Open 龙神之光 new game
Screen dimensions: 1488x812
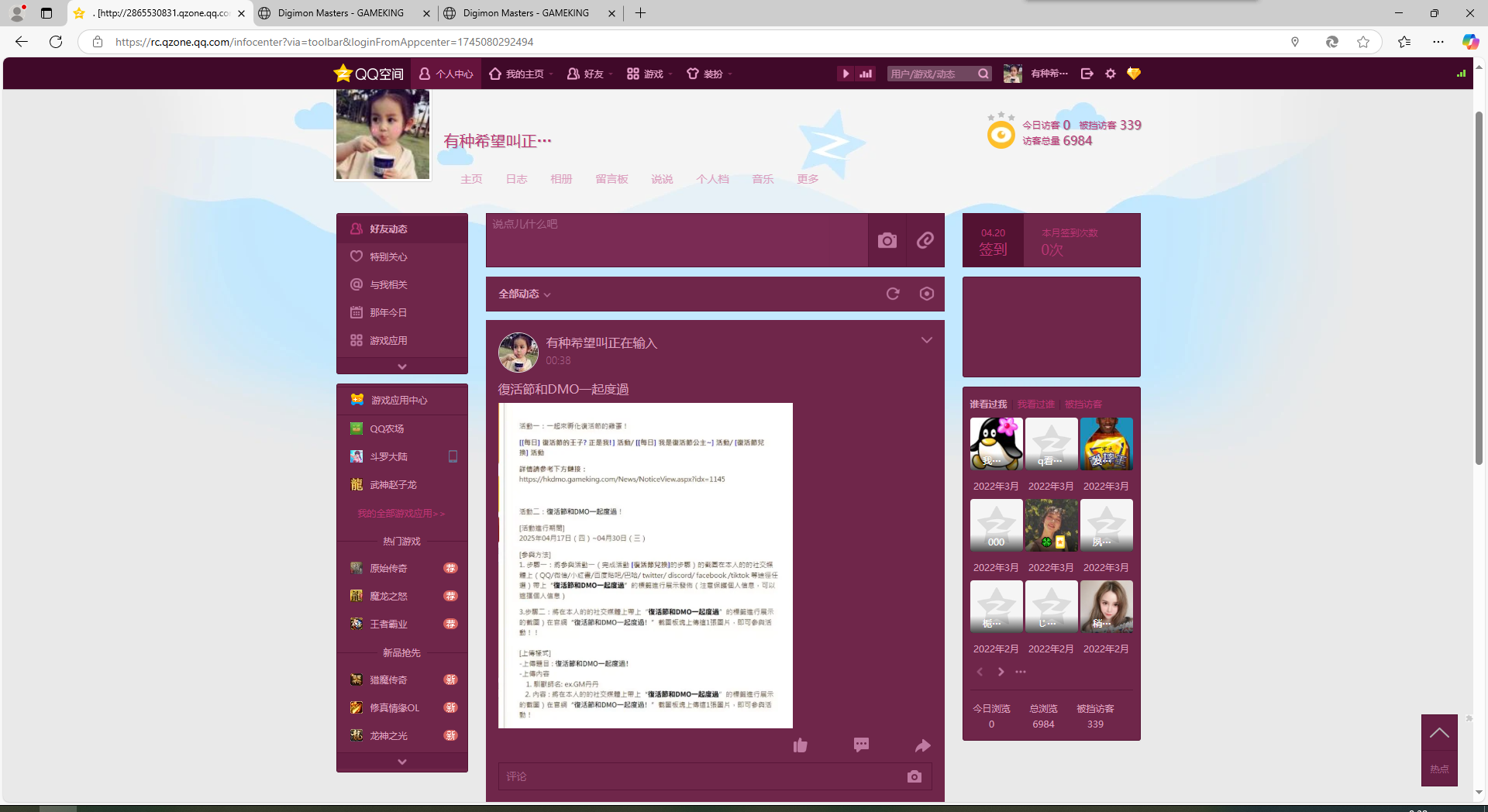[402, 735]
